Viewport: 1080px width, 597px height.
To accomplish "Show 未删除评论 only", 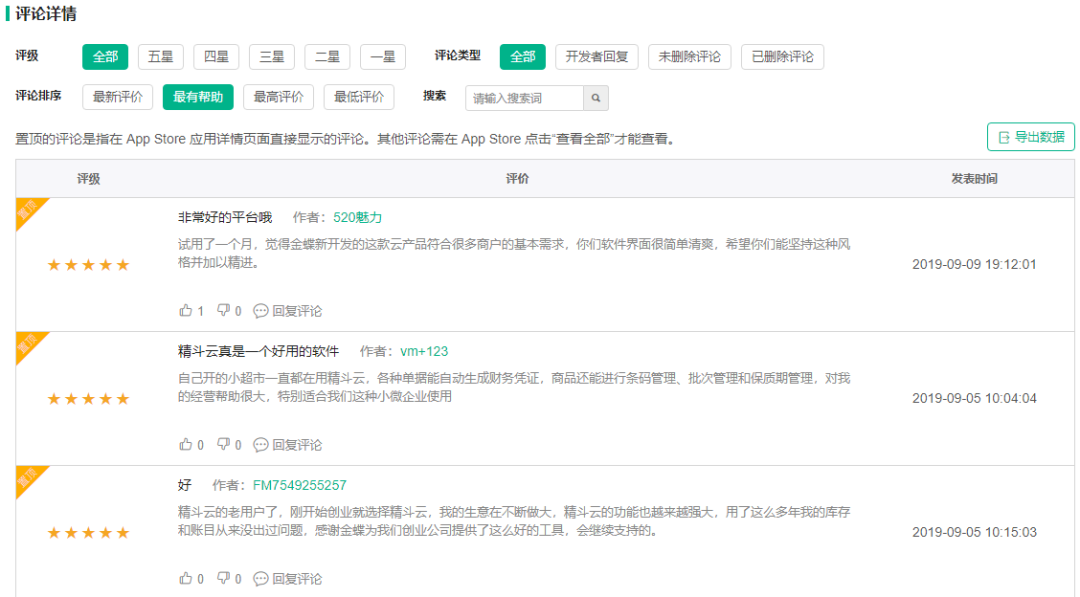I will tap(689, 56).
